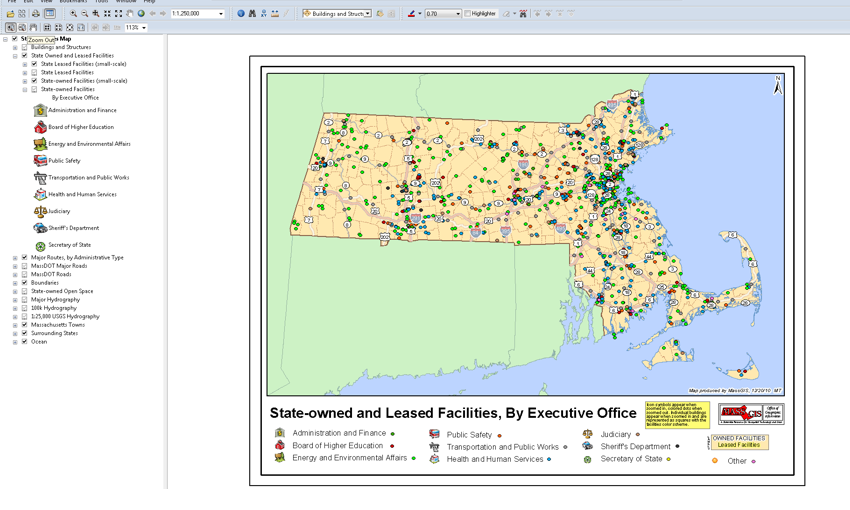Select the Zoom In magnifier tool
Image resolution: width=850 pixels, height=510 pixels.
click(73, 14)
